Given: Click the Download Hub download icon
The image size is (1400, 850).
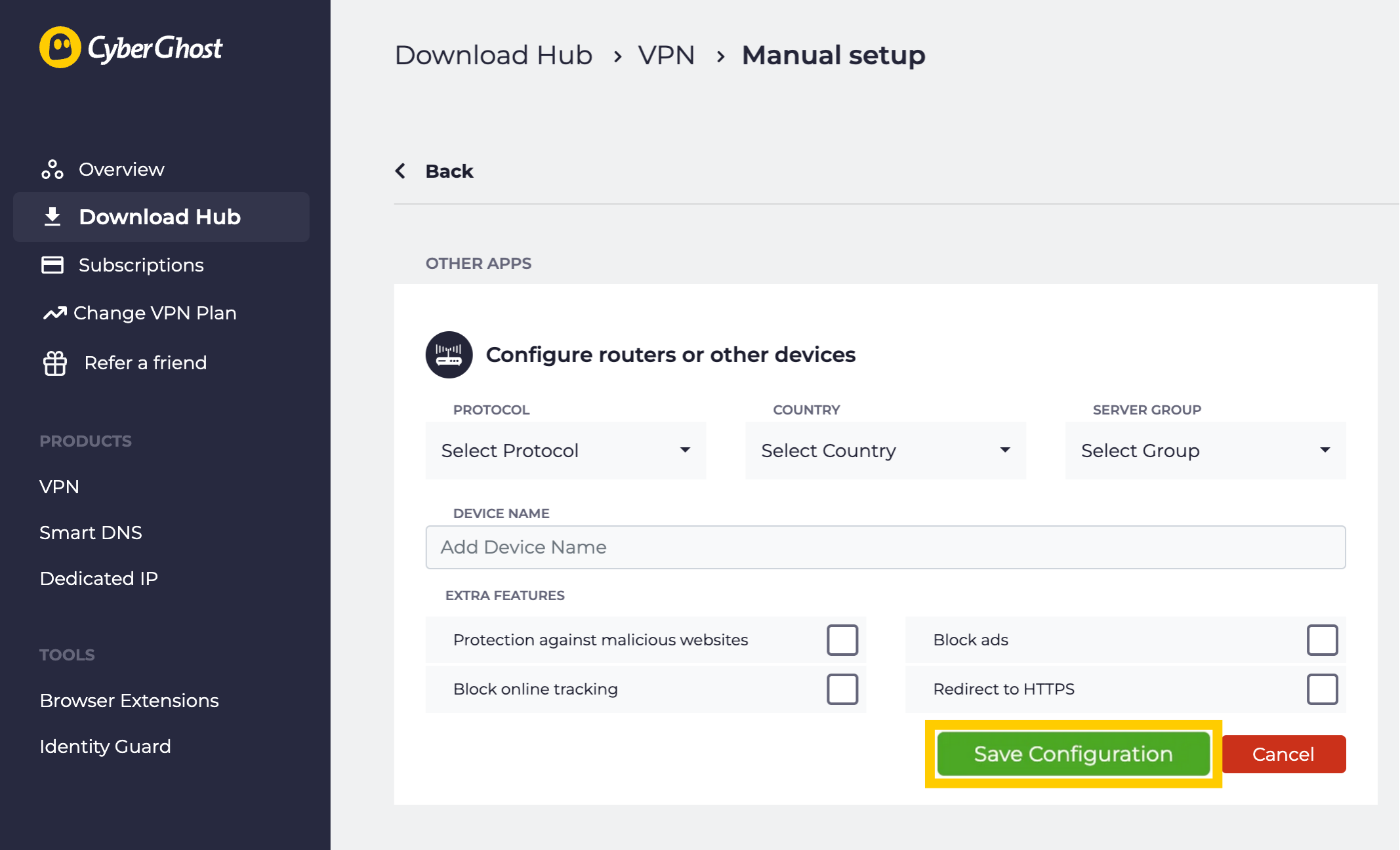Looking at the screenshot, I should click(x=52, y=216).
